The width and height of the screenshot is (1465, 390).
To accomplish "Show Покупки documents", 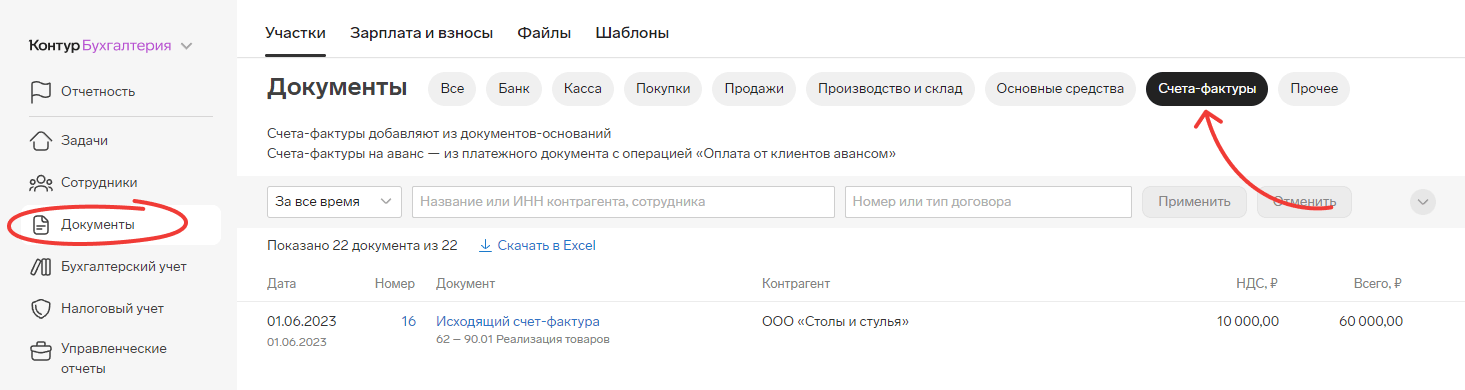I will [663, 89].
